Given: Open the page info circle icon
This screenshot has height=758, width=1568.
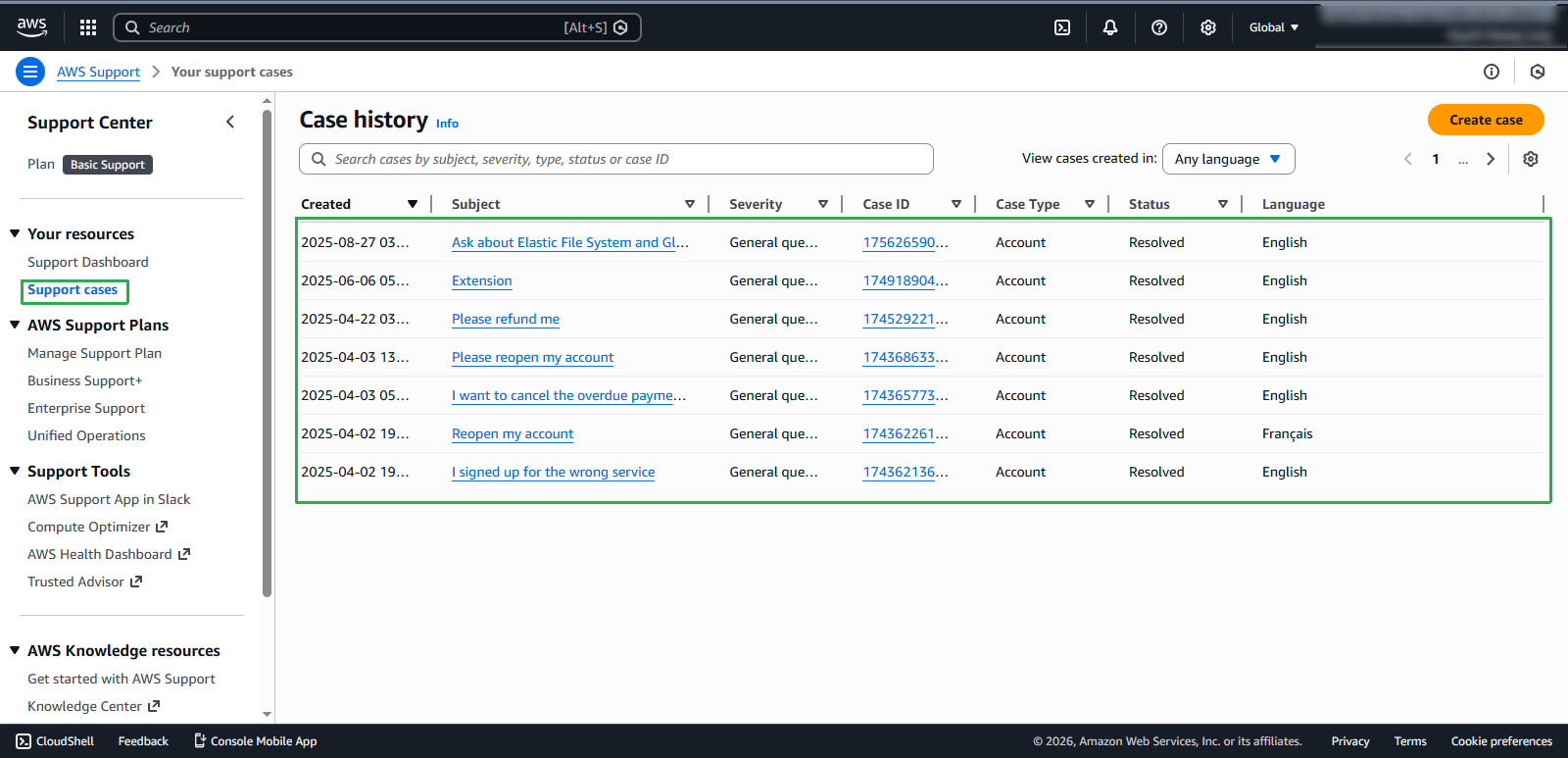Looking at the screenshot, I should point(1492,72).
